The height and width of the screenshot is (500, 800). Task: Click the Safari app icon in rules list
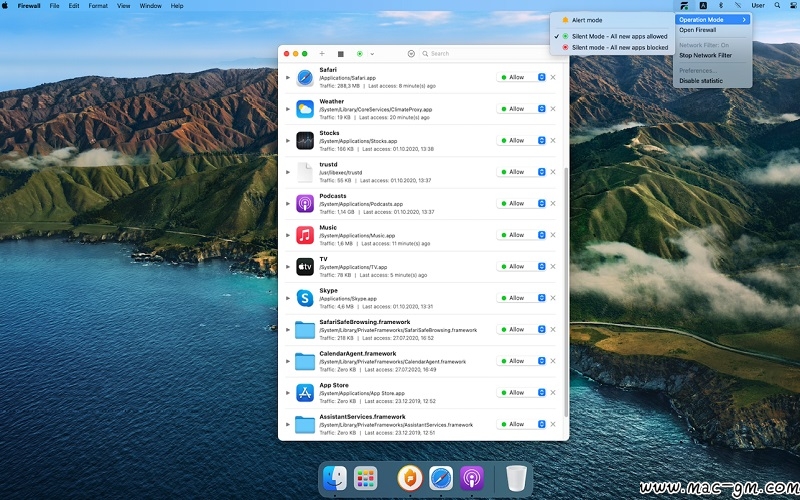coord(305,78)
